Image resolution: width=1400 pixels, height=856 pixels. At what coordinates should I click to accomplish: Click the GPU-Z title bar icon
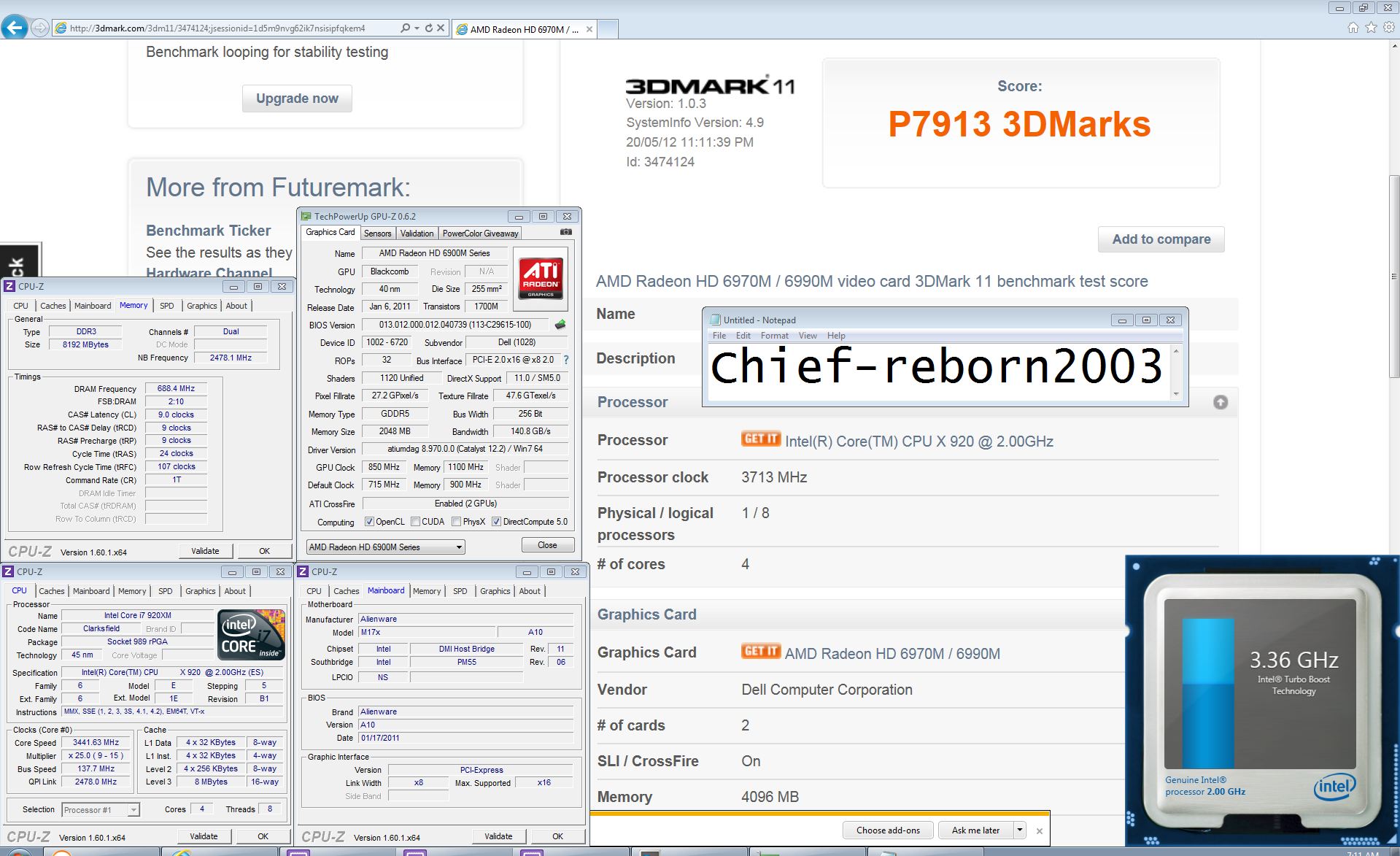306,216
